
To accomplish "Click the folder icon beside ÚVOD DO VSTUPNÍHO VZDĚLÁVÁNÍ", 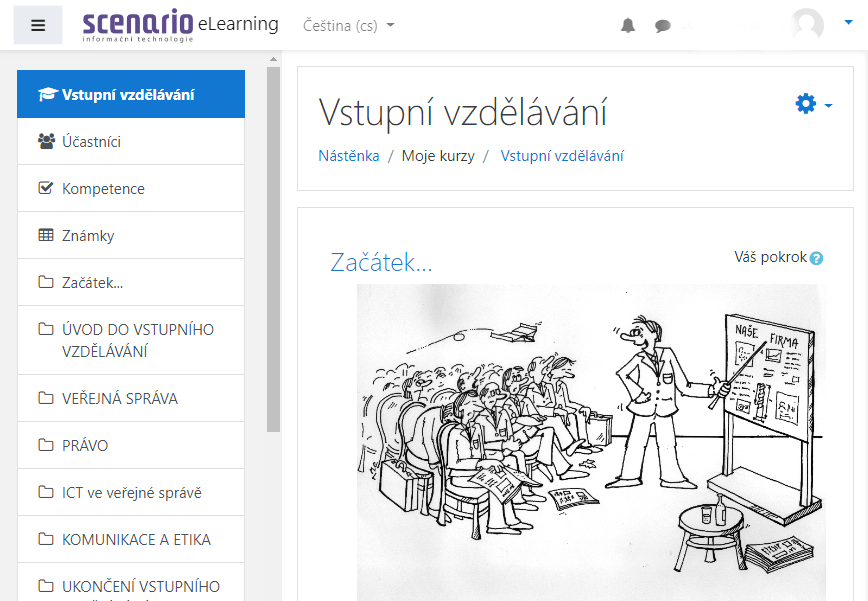I will [44, 328].
